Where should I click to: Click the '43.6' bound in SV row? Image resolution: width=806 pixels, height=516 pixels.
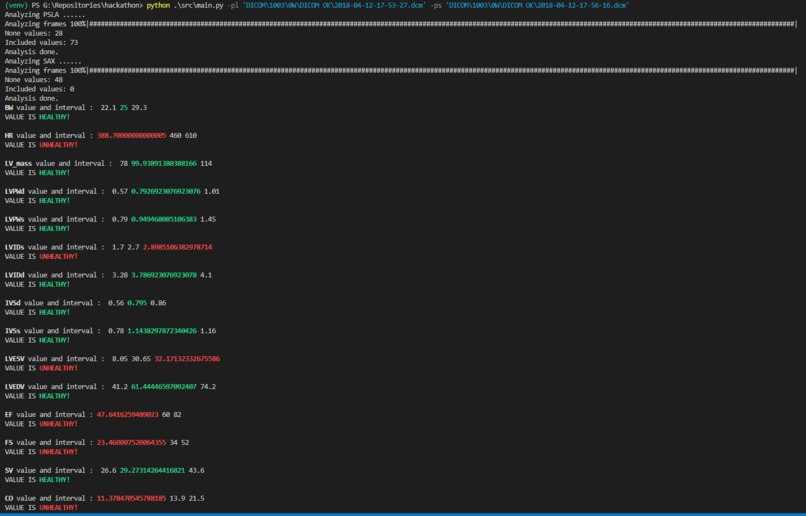coord(196,470)
